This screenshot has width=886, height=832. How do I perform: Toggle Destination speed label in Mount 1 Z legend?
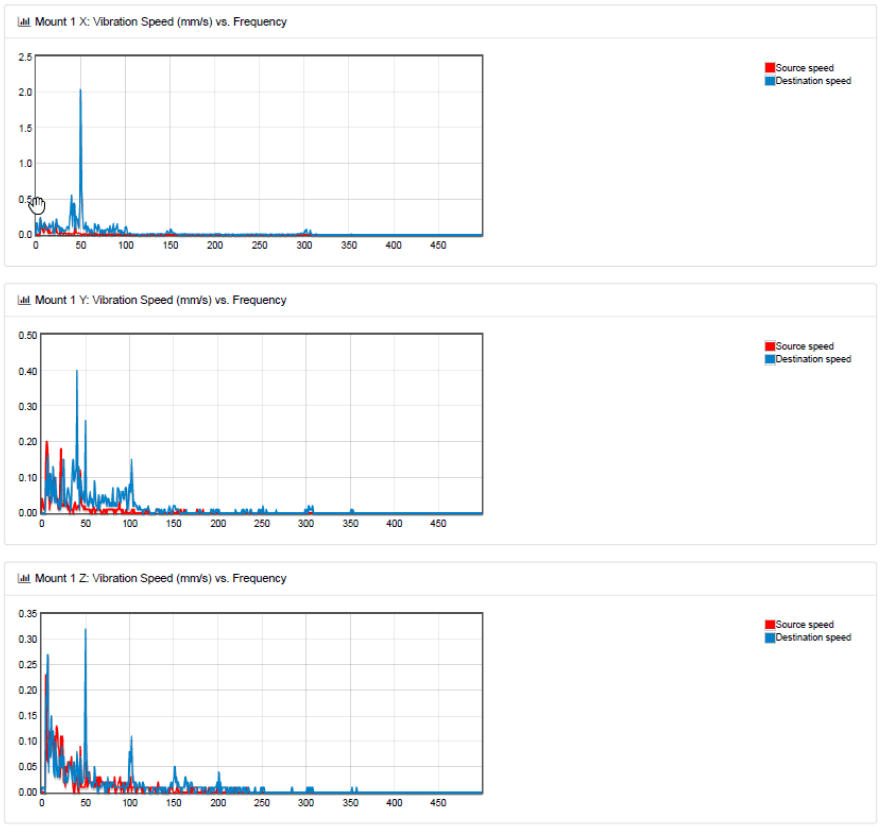coord(813,637)
